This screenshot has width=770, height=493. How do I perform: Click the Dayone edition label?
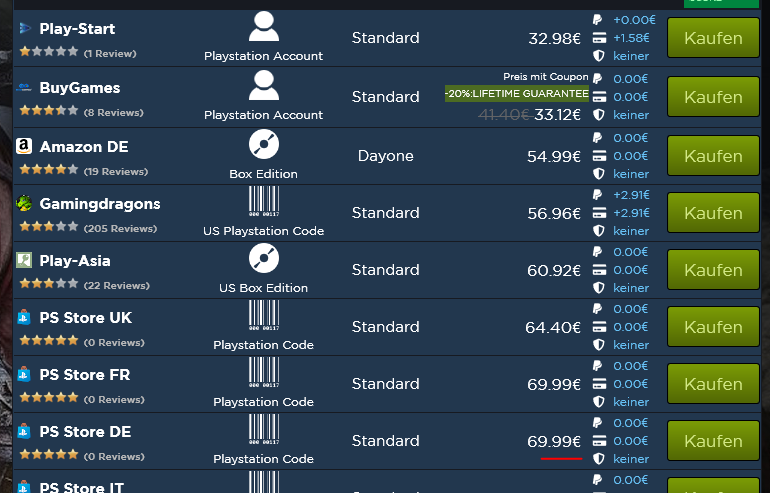385,156
